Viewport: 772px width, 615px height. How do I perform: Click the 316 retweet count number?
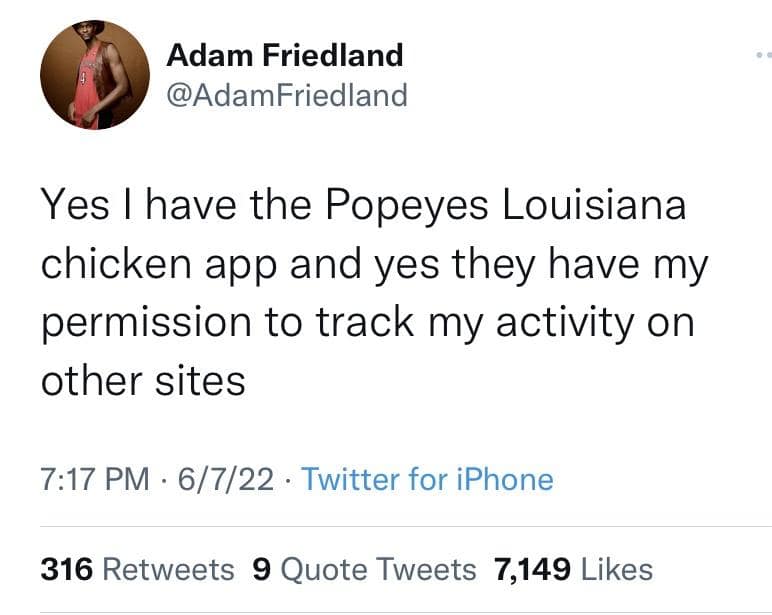pyautogui.click(x=67, y=570)
